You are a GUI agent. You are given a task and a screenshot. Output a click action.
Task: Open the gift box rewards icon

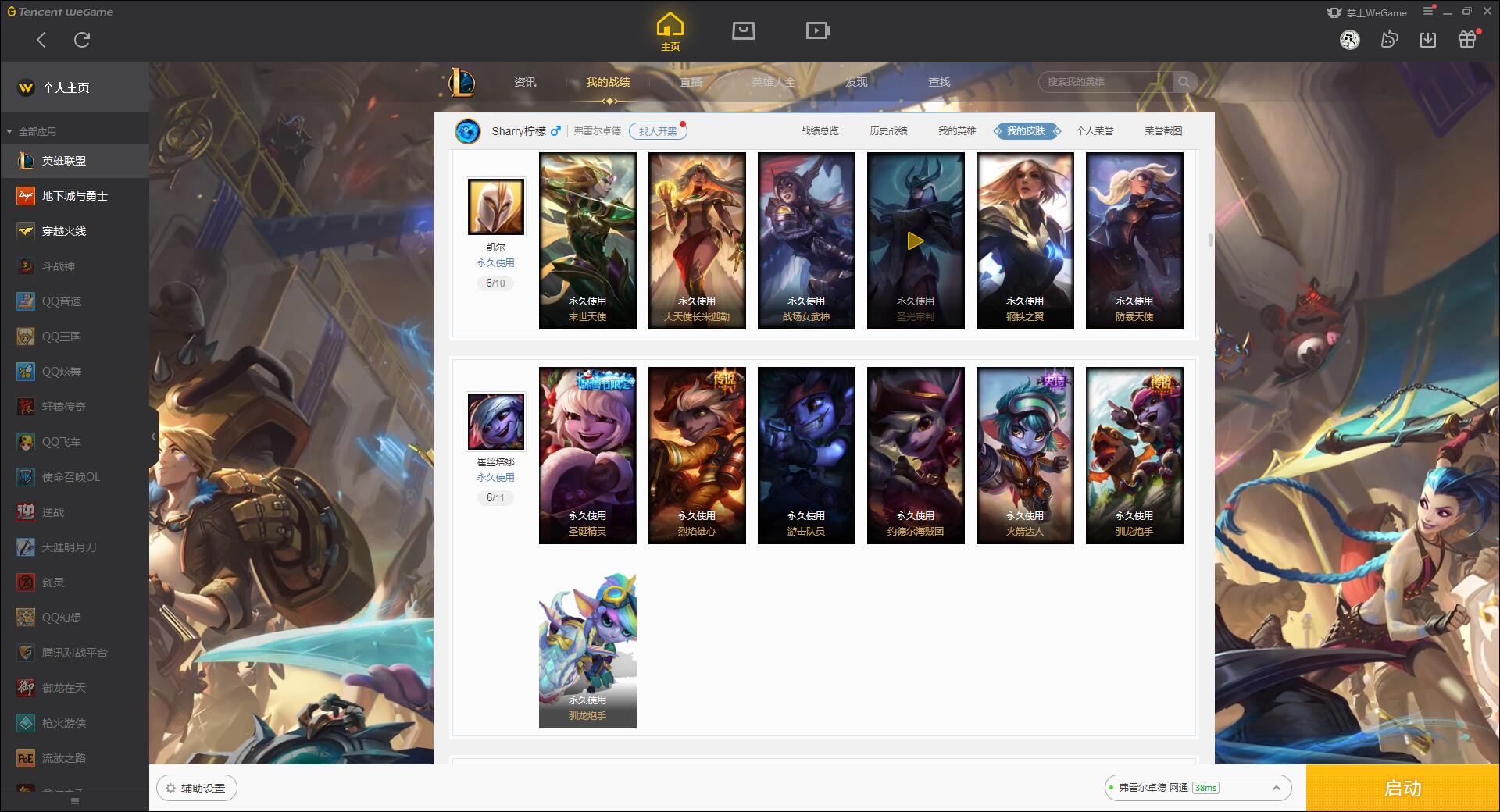pos(1468,39)
